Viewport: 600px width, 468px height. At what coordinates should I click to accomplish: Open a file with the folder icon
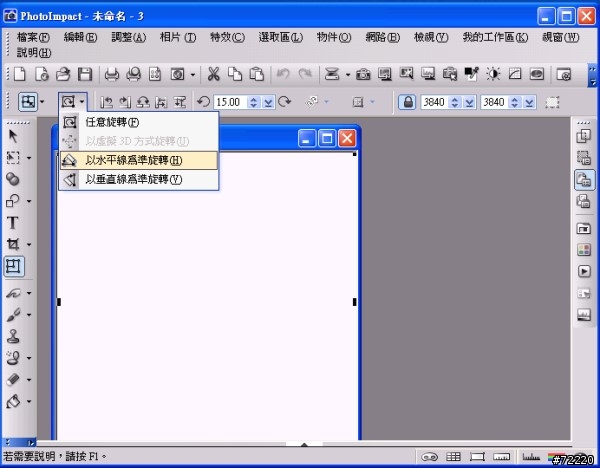[x=63, y=74]
